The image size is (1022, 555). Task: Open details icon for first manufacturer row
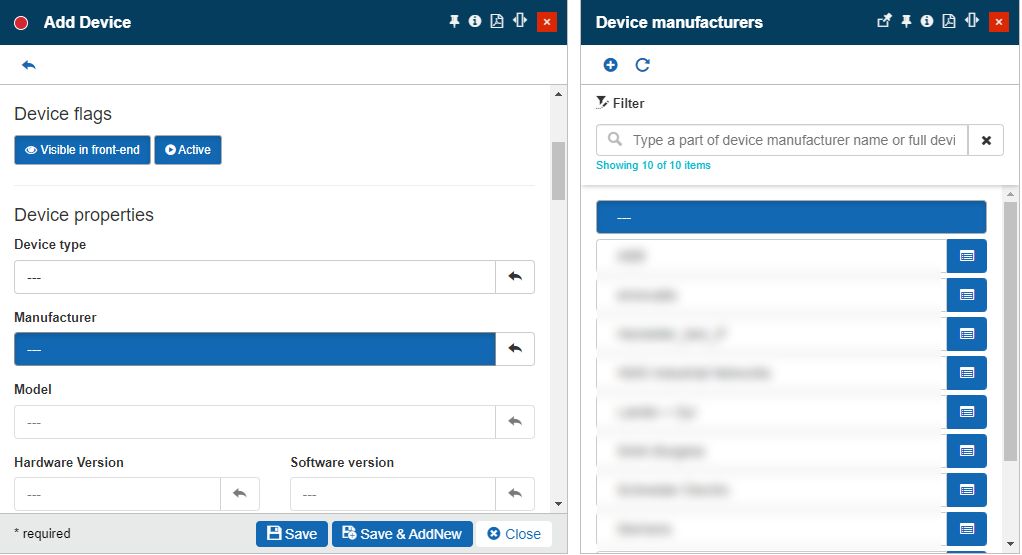(x=966, y=256)
